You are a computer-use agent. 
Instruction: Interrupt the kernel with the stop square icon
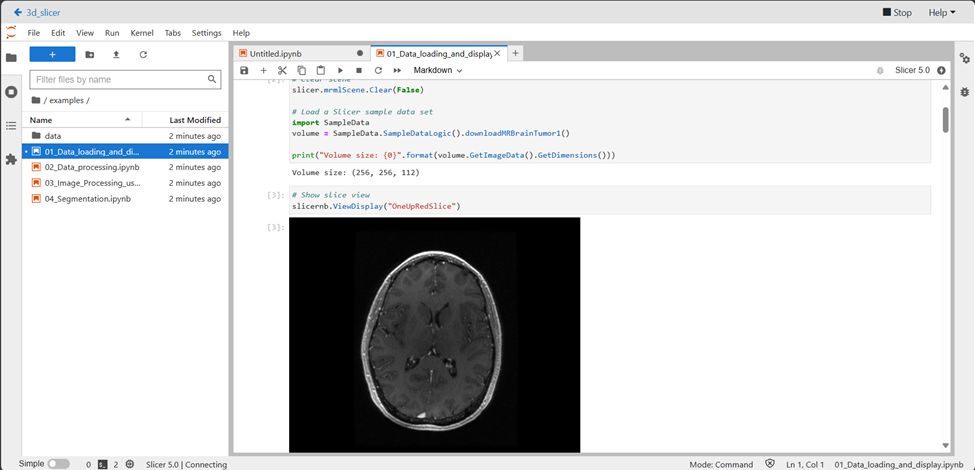coord(359,70)
